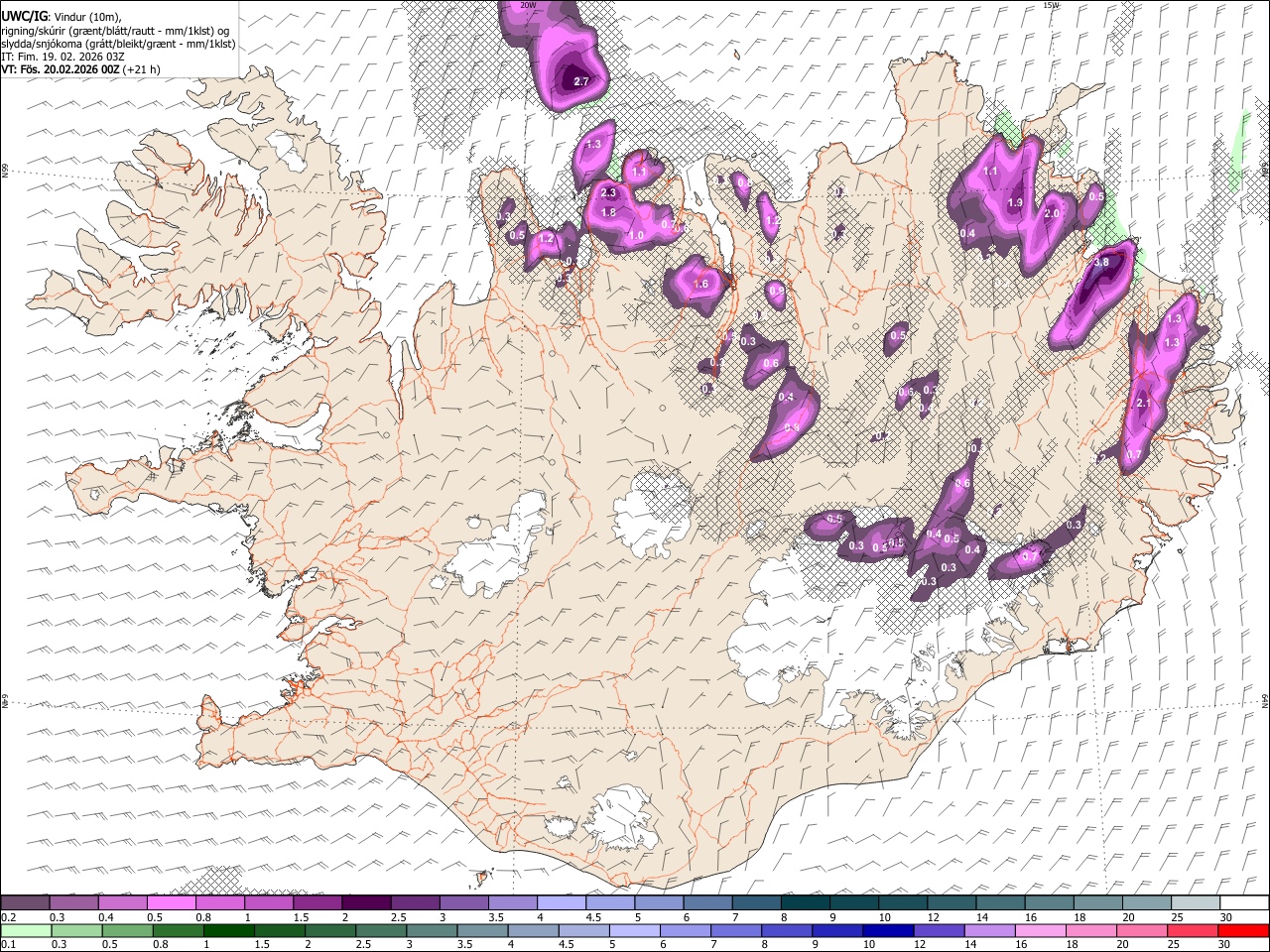Viewport: 1270px width, 952px height.
Task: Click the 'Vindur (10m)' label
Action: pos(88,17)
